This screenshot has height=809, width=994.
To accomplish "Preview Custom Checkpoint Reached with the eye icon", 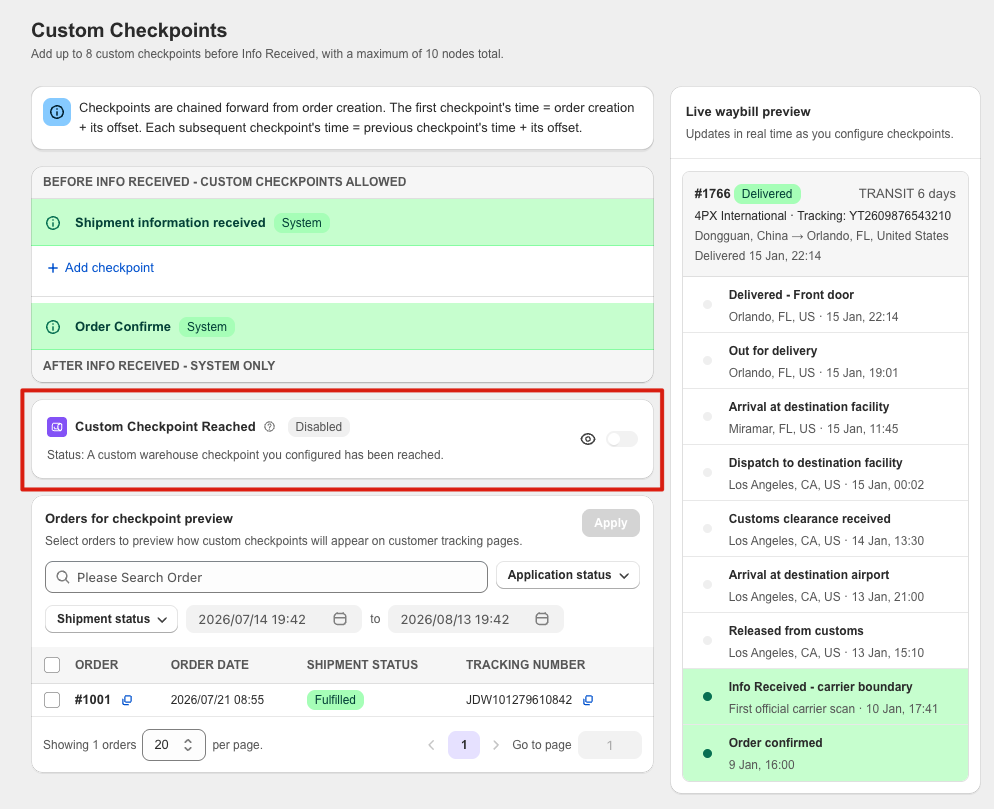I will tap(588, 439).
